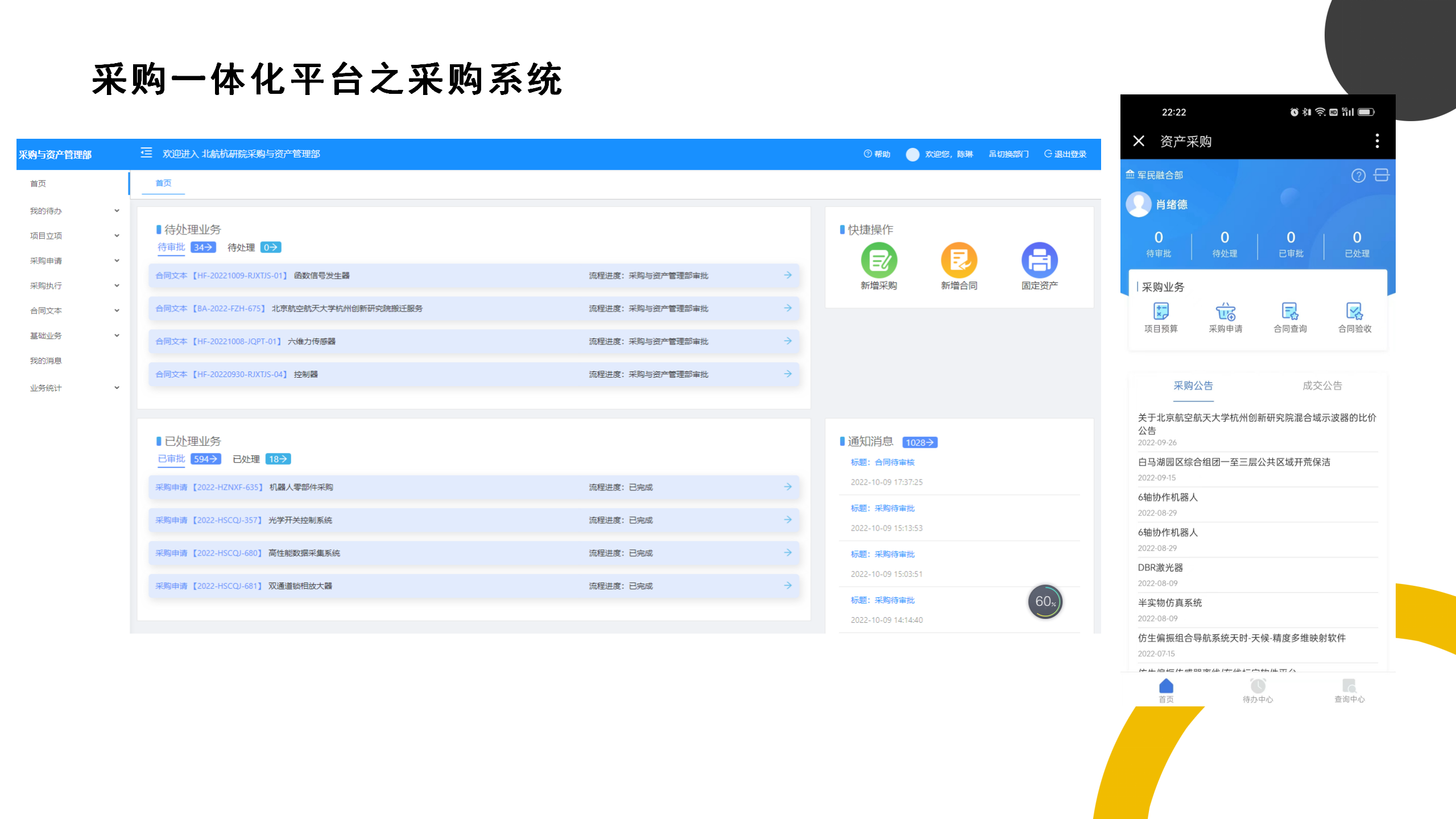Open arrow for 六维力传感器 contract row
This screenshot has height=819, width=1456.
pyautogui.click(x=788, y=341)
